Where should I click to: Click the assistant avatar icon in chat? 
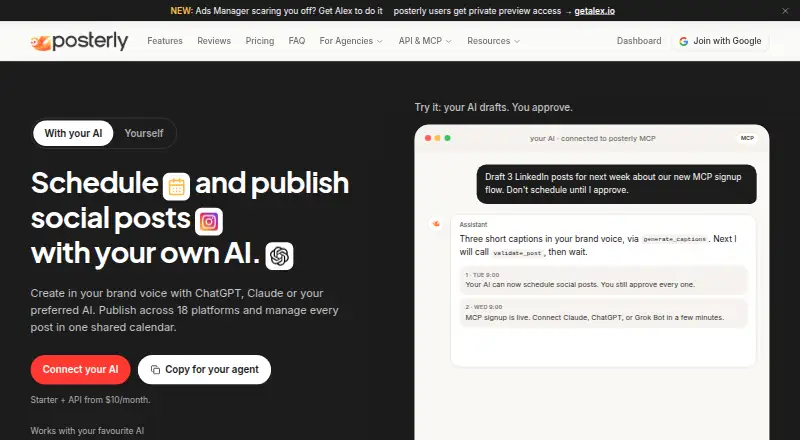point(436,224)
